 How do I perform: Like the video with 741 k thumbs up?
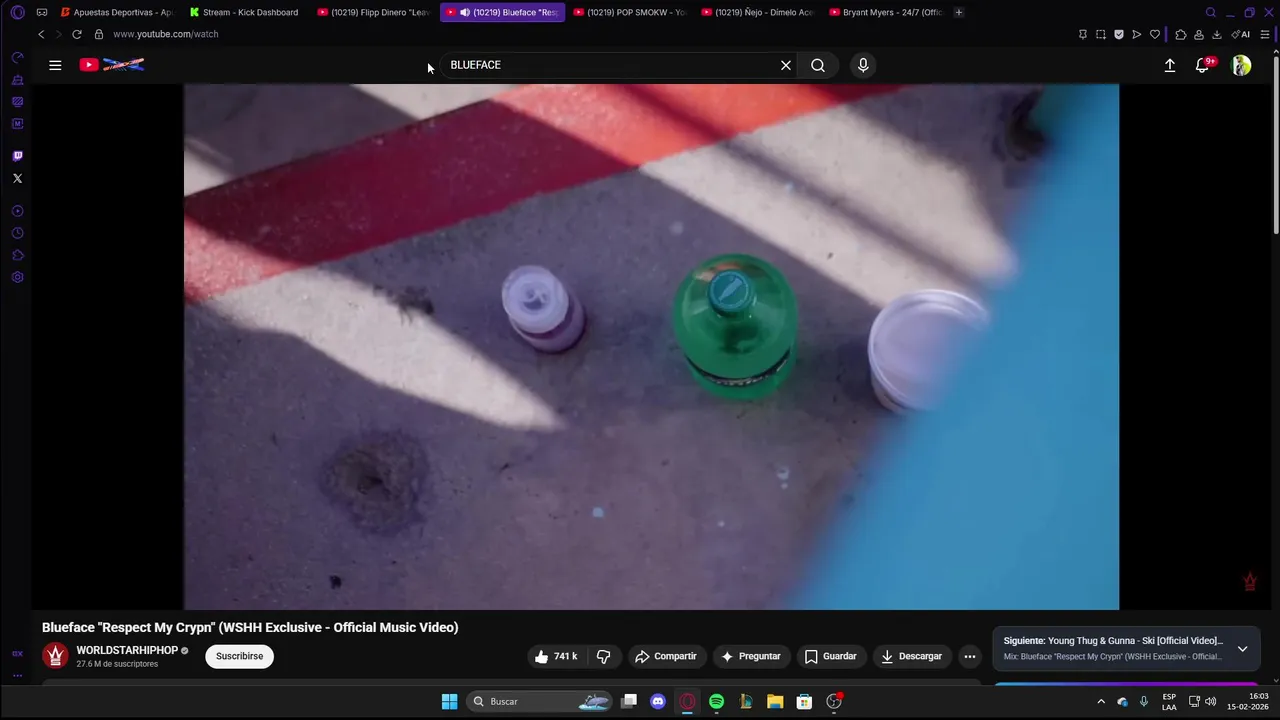click(x=556, y=656)
